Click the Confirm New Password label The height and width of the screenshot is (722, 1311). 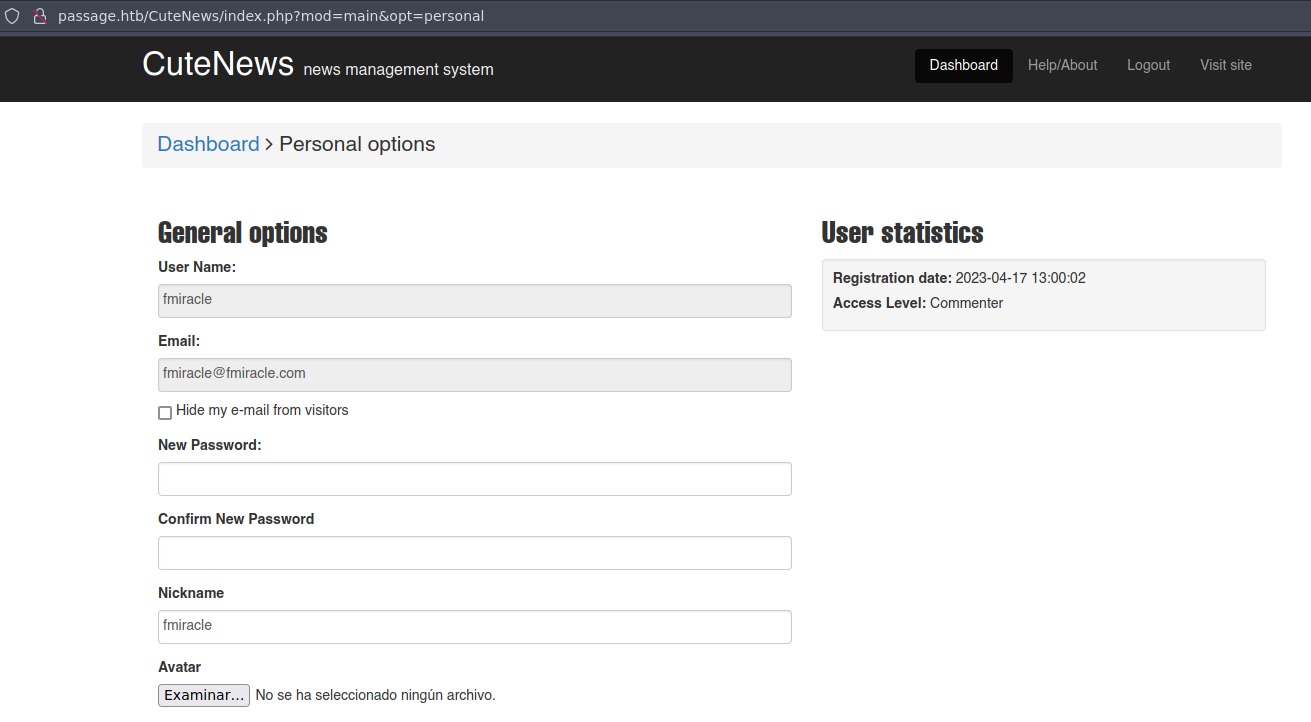(236, 519)
